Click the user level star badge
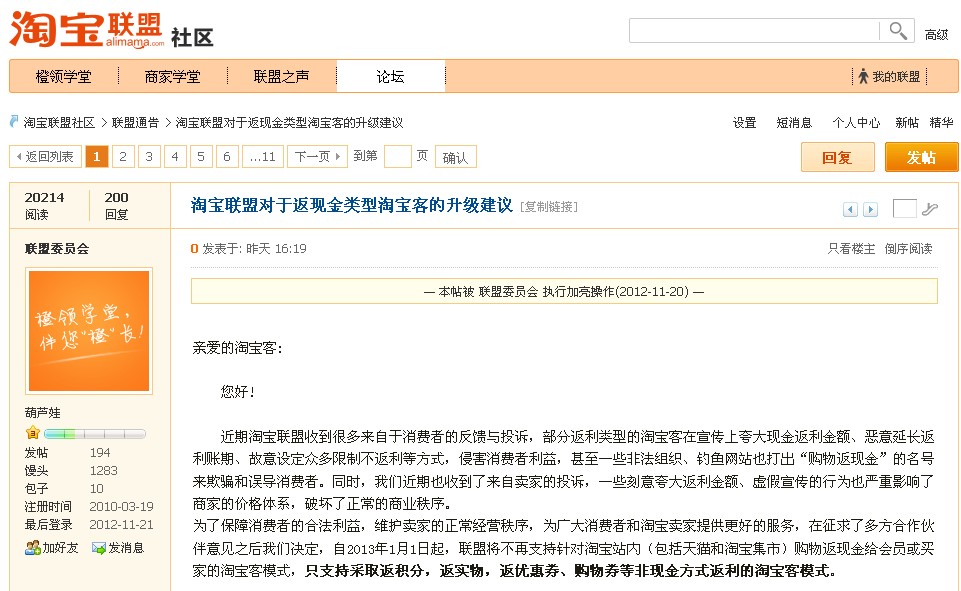This screenshot has height=591, width=961. point(32,433)
